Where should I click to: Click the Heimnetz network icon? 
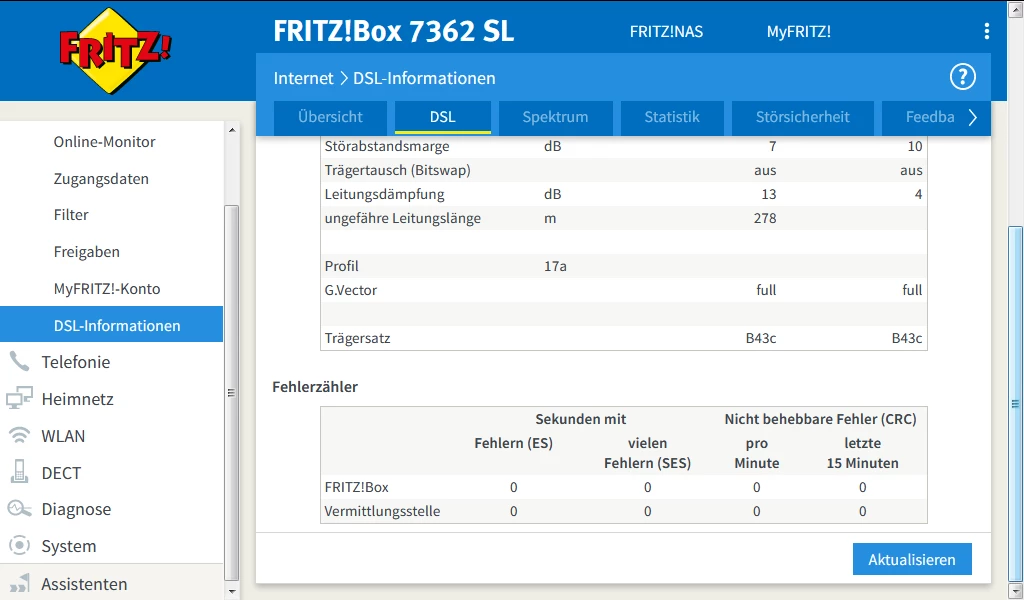point(19,399)
